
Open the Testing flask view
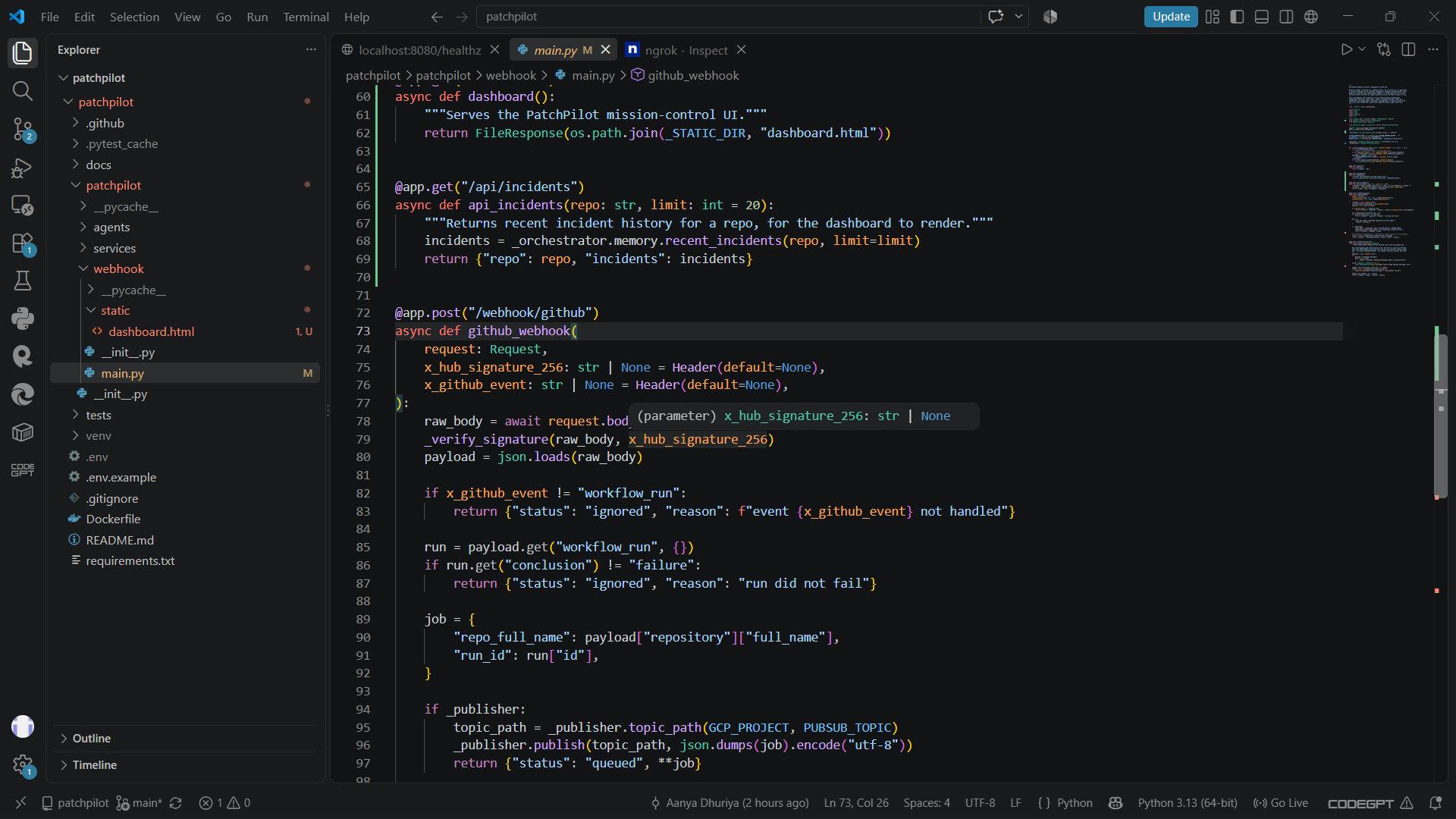pos(23,281)
